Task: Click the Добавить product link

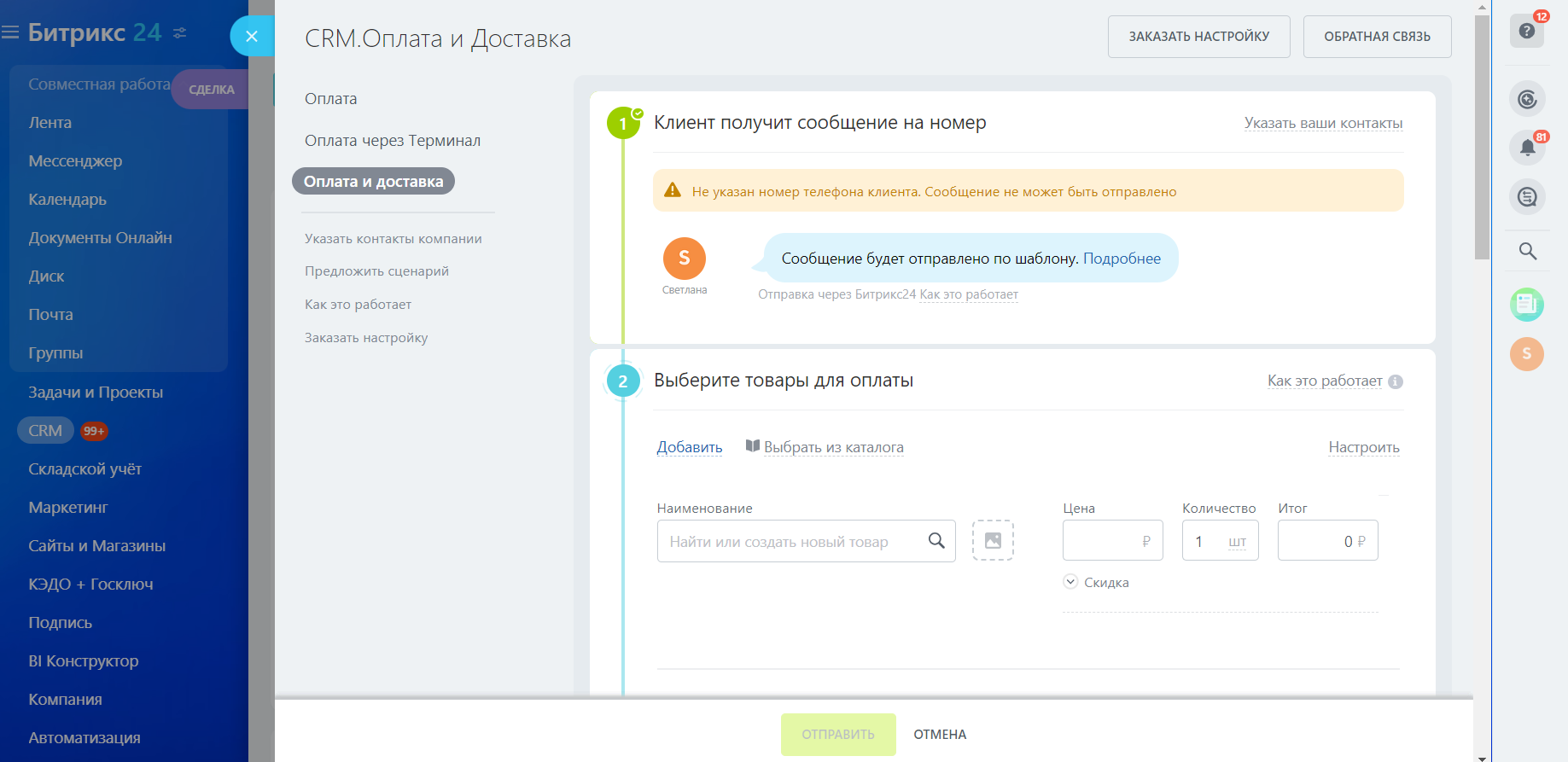Action: point(689,447)
